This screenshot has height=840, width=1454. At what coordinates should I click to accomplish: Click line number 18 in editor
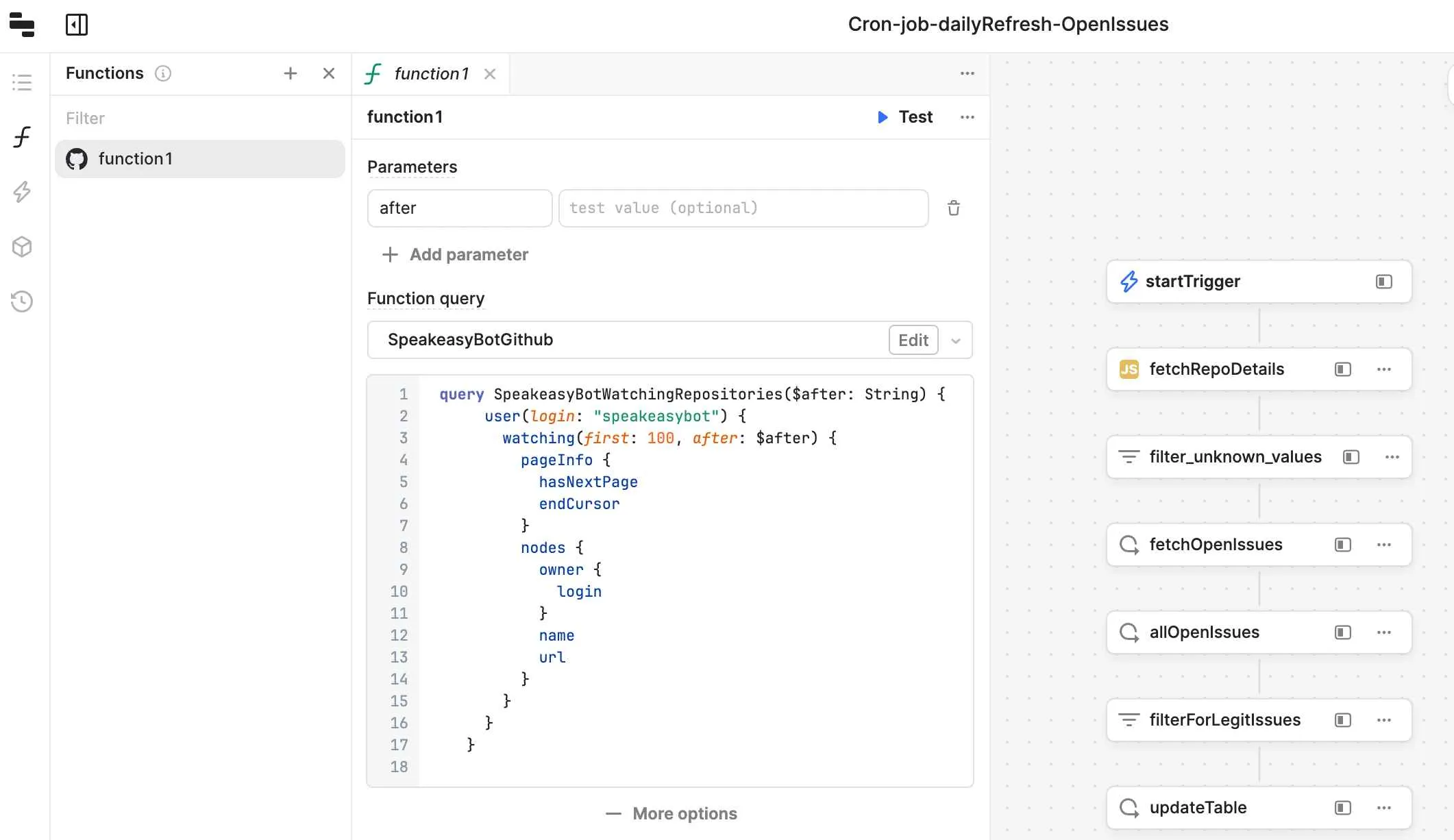click(399, 767)
